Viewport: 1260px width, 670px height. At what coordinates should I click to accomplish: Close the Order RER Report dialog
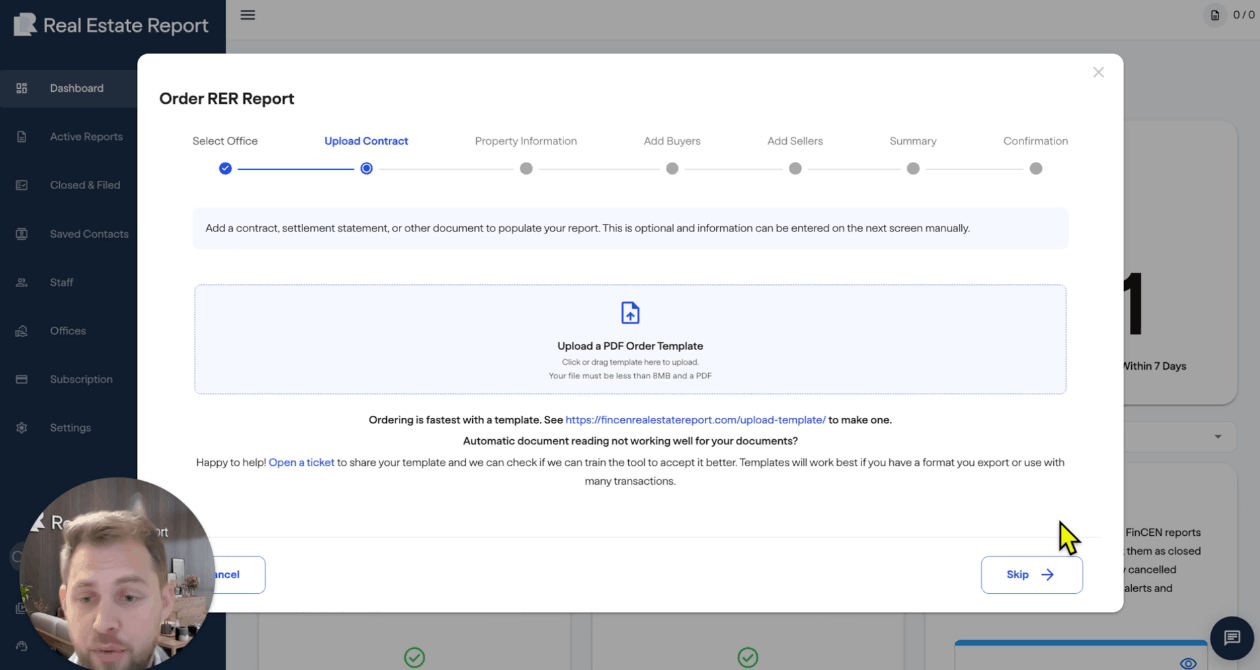point(1098,72)
